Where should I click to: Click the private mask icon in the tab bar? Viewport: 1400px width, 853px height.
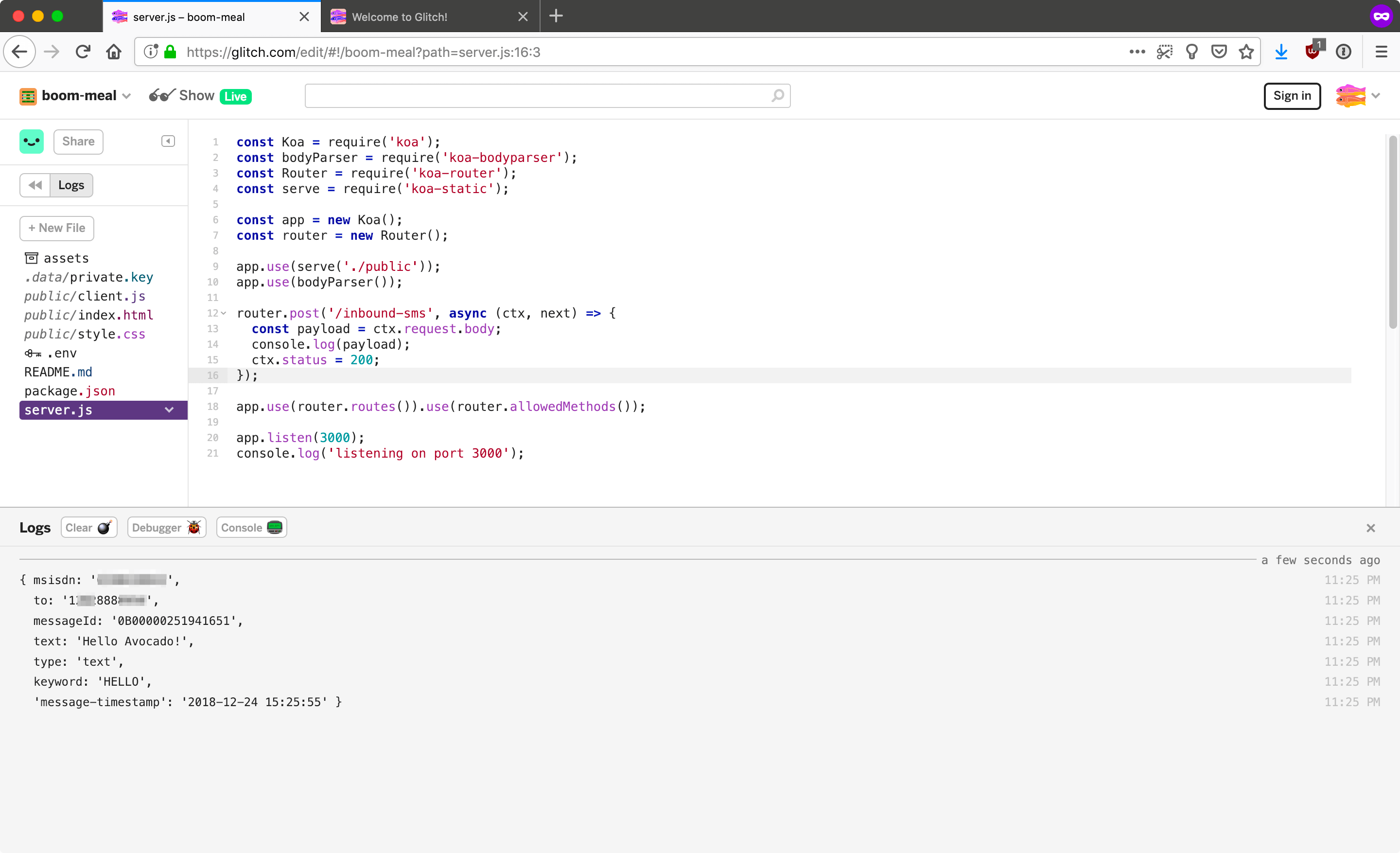point(1381,16)
